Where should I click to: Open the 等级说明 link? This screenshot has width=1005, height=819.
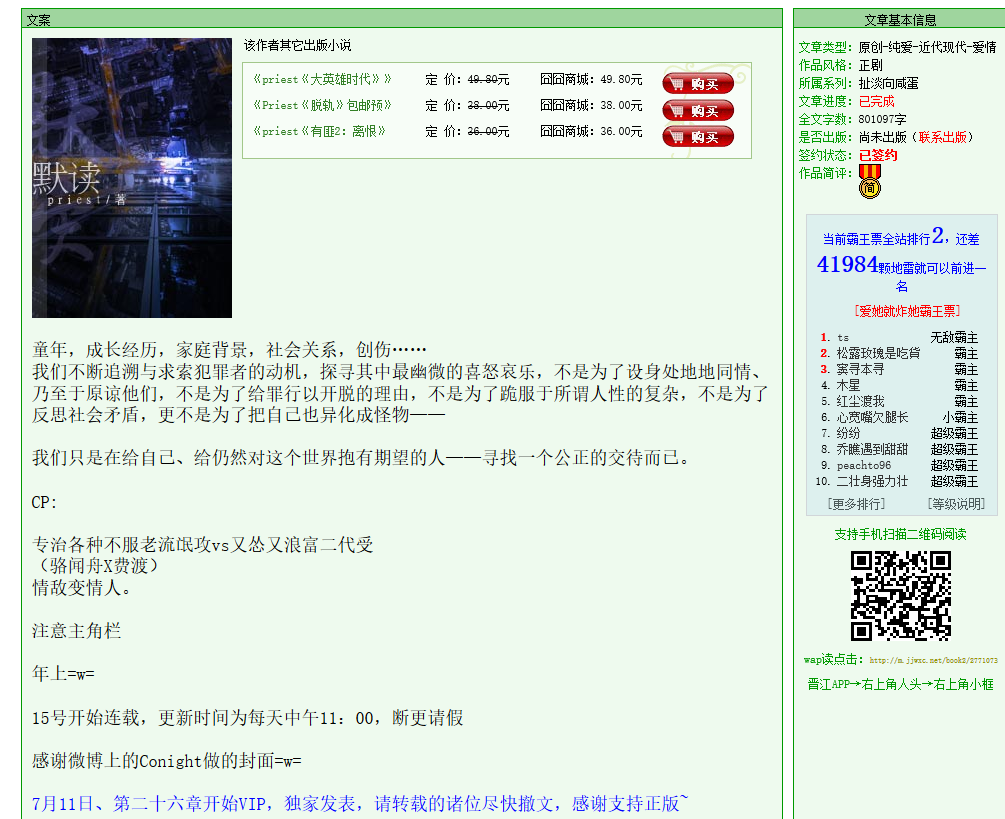point(956,504)
